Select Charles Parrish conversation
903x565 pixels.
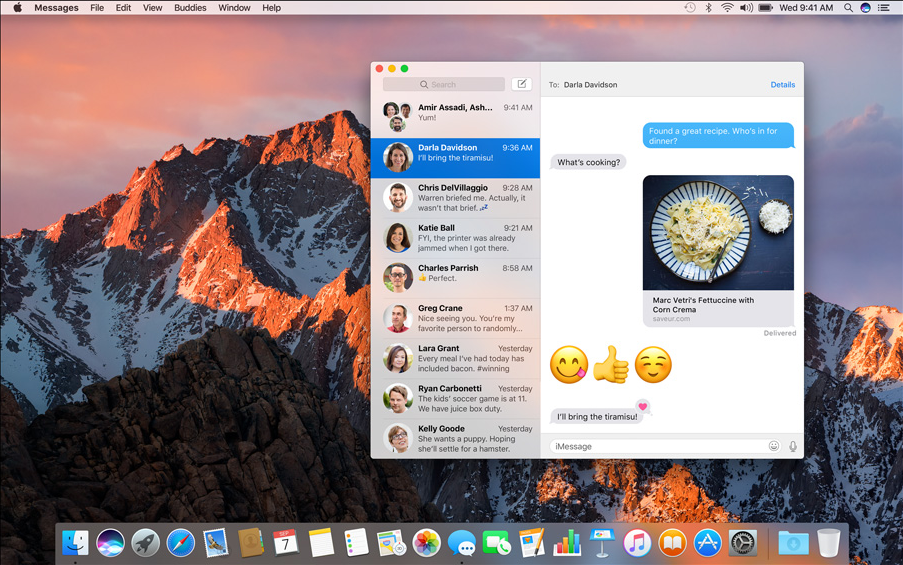tap(456, 278)
